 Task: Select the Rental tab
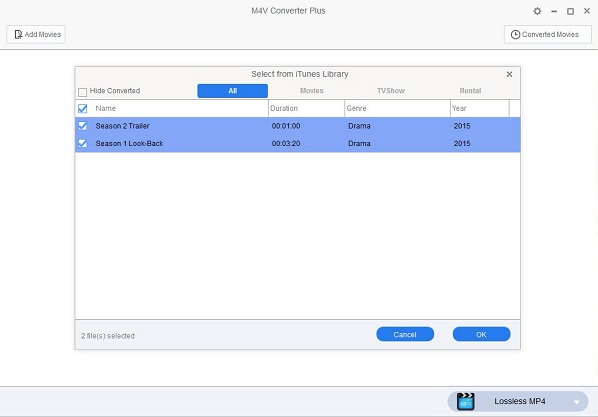click(x=470, y=91)
